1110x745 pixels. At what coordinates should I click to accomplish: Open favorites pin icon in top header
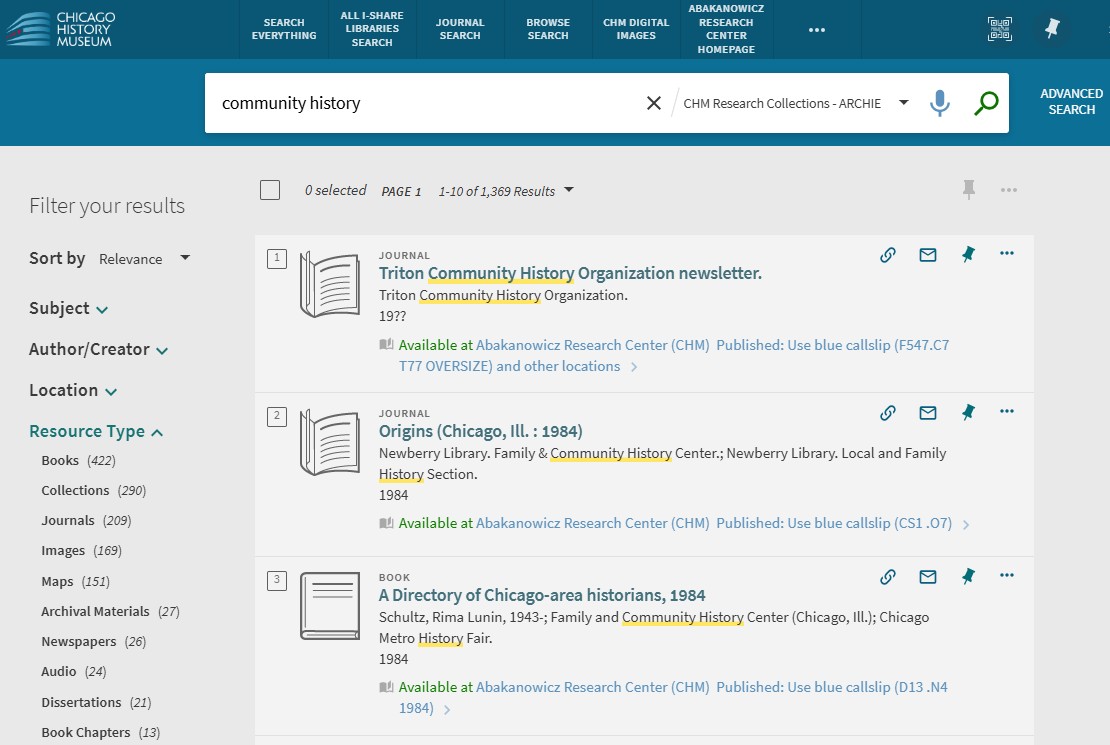[1052, 29]
